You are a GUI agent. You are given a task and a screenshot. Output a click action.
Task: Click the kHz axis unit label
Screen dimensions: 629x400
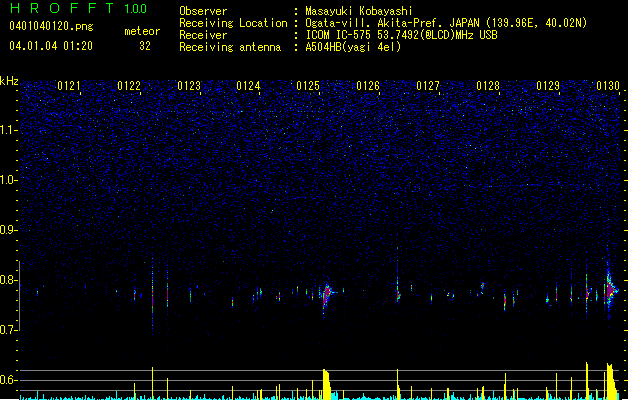click(x=9, y=81)
